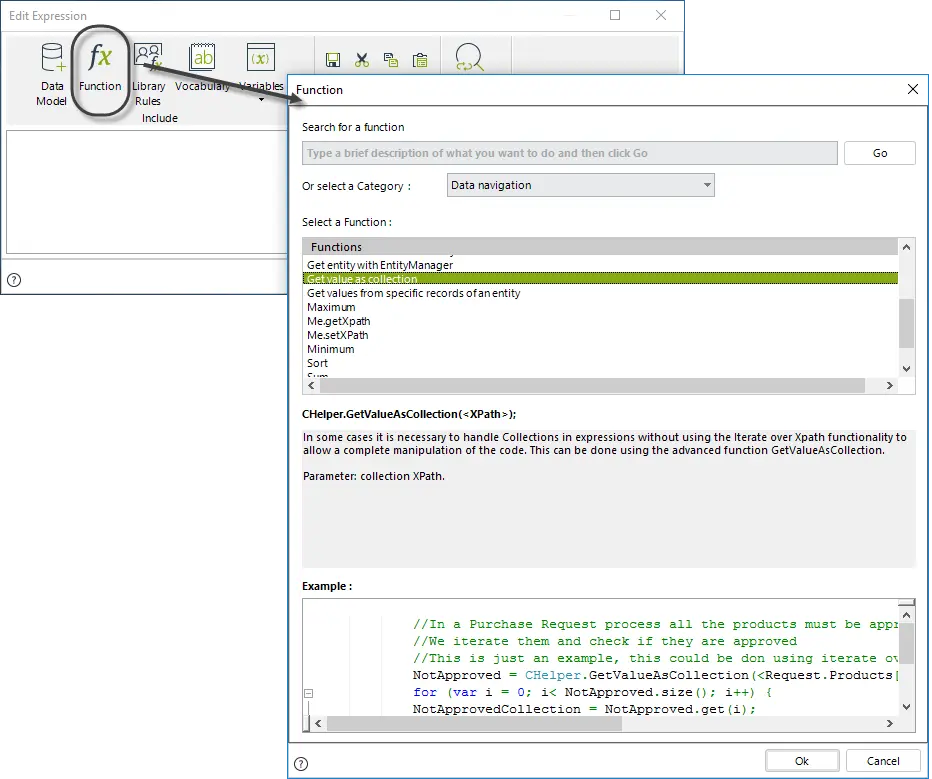This screenshot has height=779, width=932.
Task: Select 'Get value as collection' function
Action: coord(600,279)
